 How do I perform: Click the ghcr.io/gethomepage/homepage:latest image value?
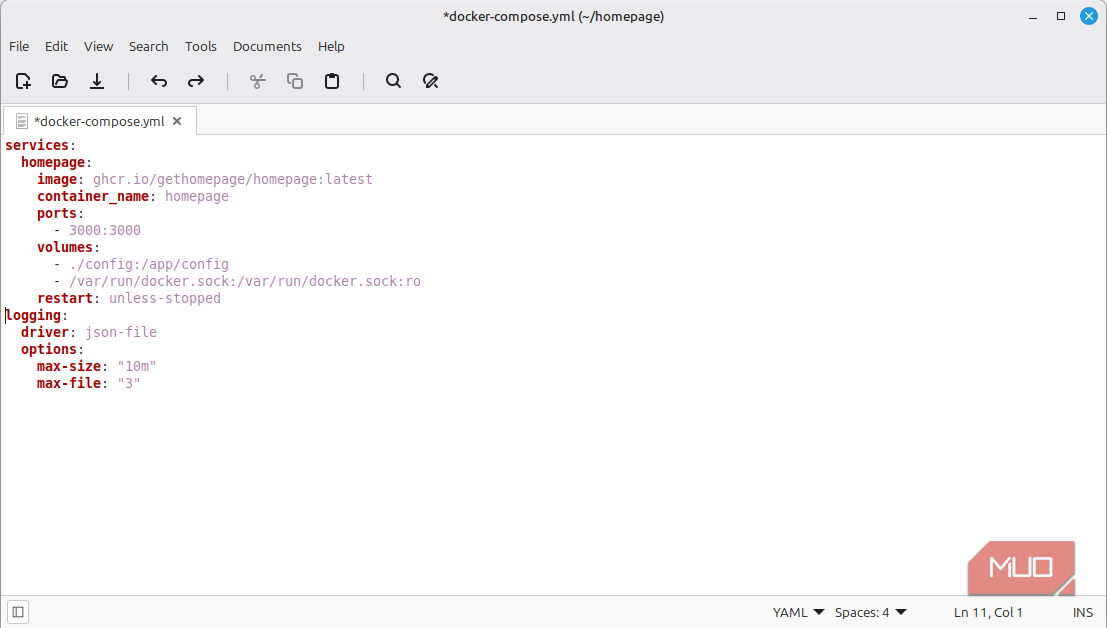[x=233, y=179]
